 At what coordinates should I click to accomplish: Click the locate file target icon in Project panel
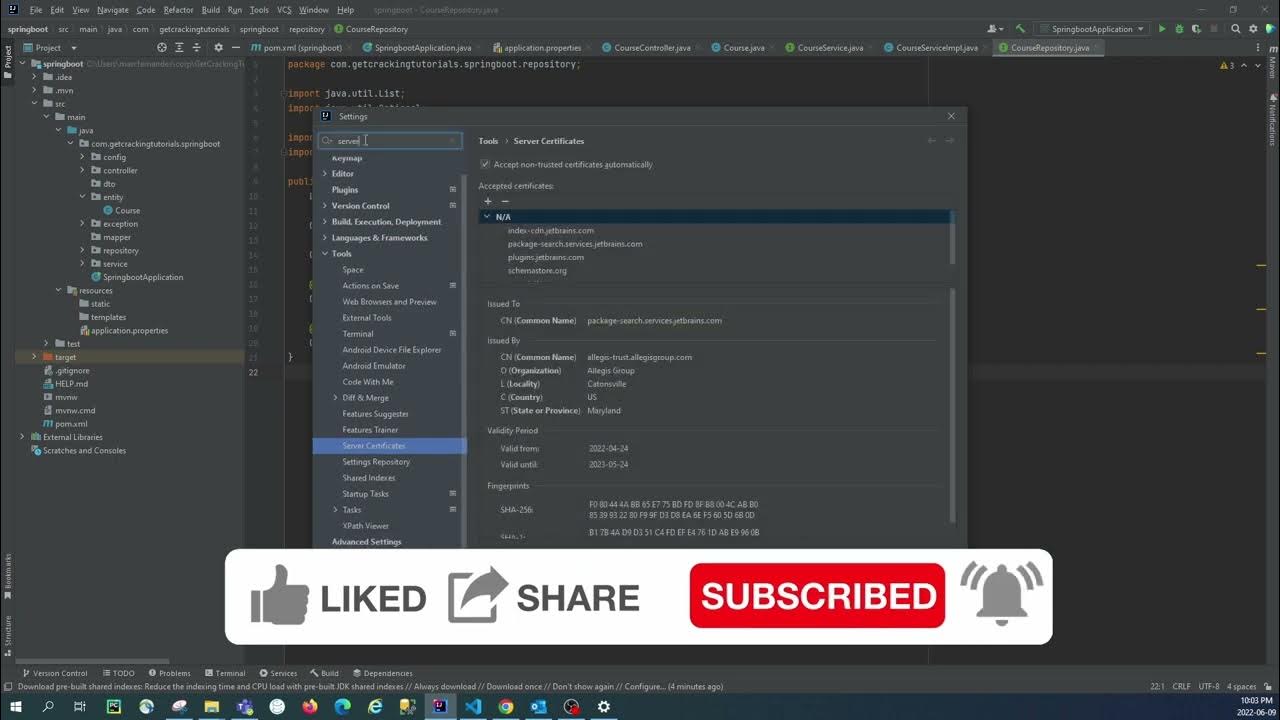click(162, 47)
